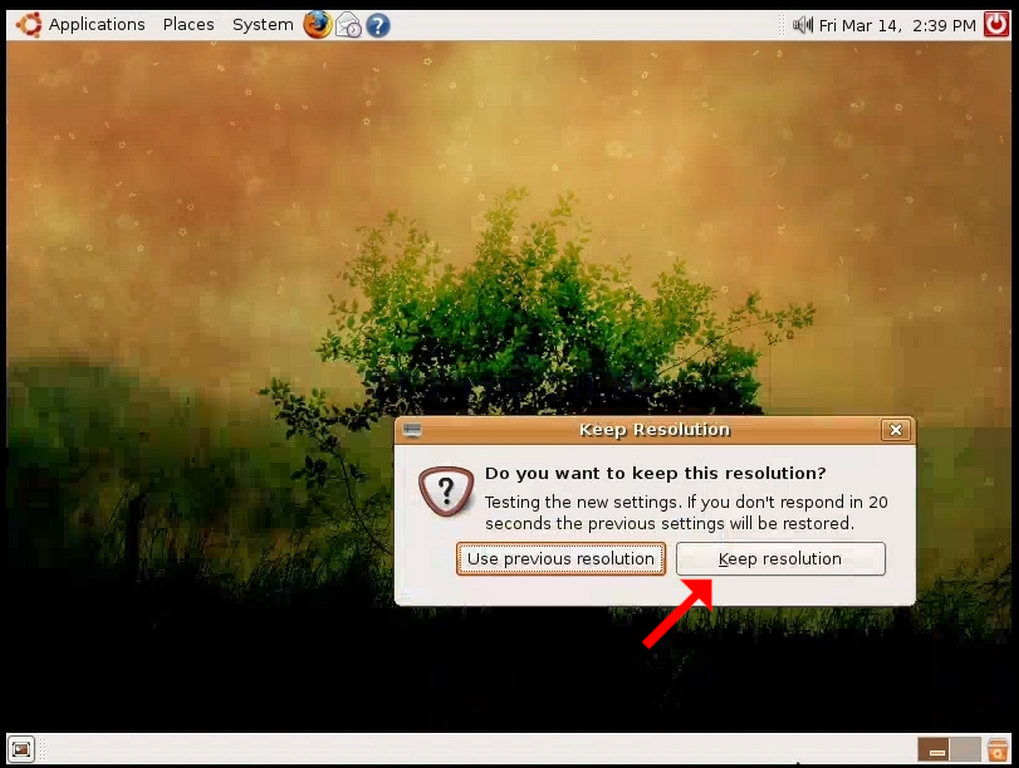The width and height of the screenshot is (1019, 768).
Task: Open the Places menu
Action: [188, 25]
